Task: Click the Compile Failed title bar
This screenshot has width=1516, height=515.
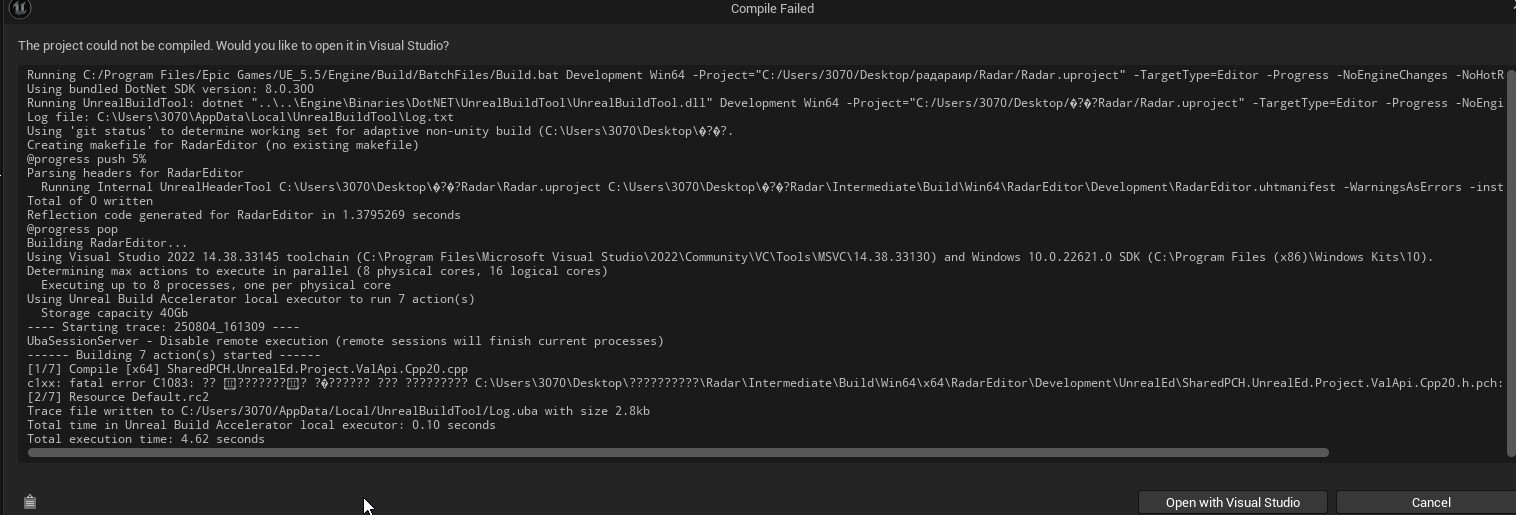Action: point(772,9)
